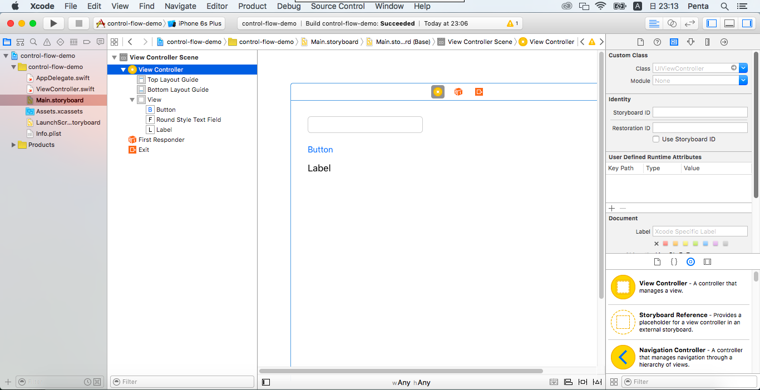Collapse the control-flow-demo project root

[6, 56]
